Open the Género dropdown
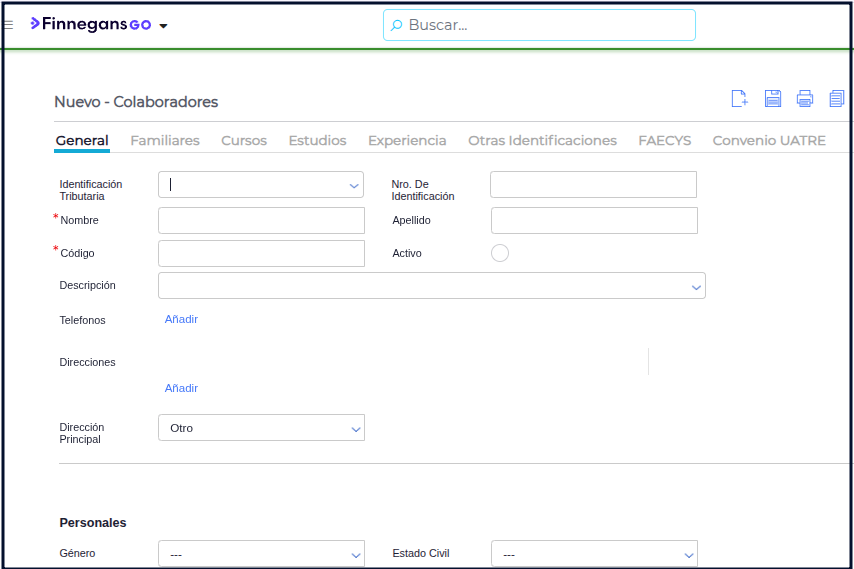The image size is (854, 569). point(354,554)
